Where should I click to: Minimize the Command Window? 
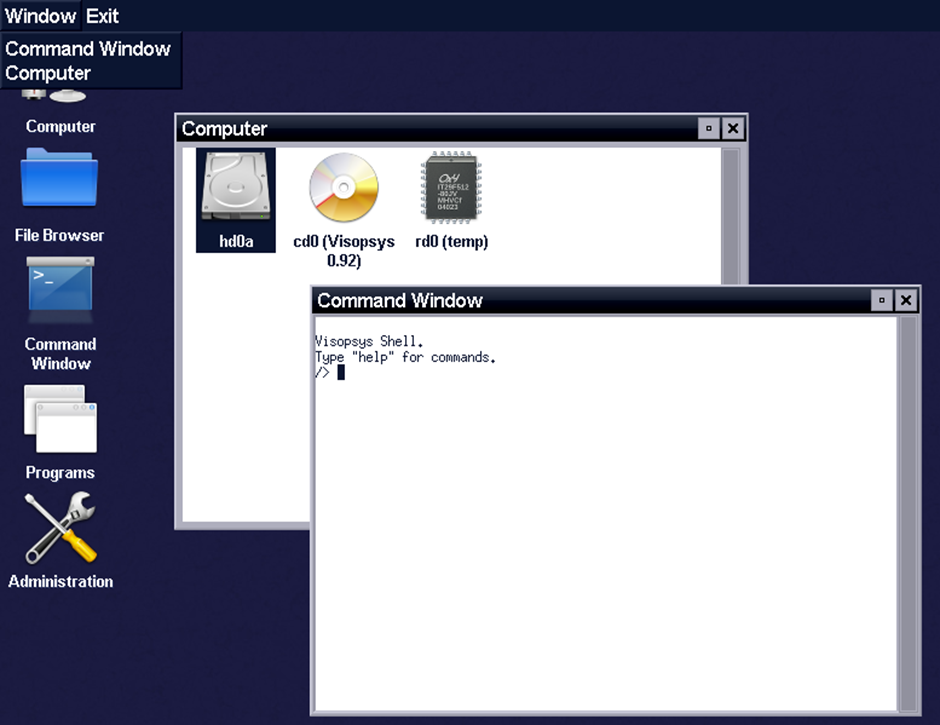coord(881,300)
